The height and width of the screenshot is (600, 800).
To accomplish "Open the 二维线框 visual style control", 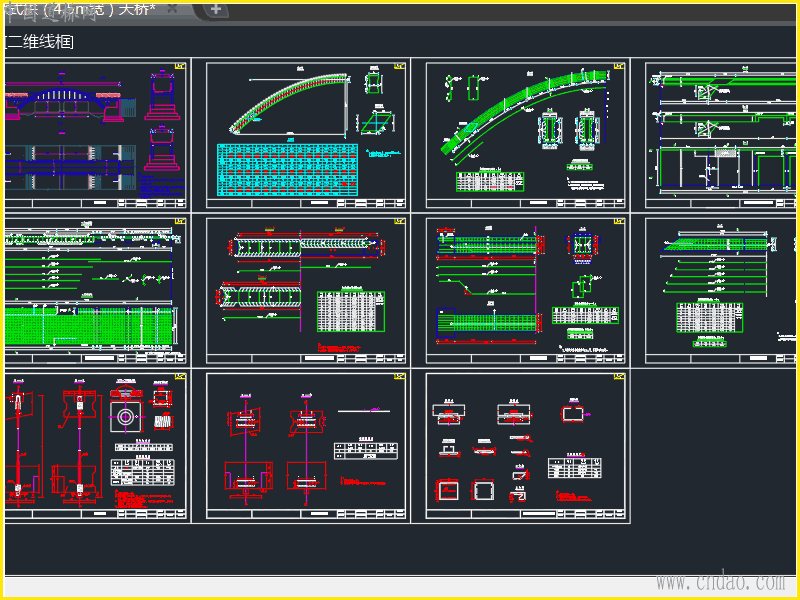I will [x=40, y=42].
